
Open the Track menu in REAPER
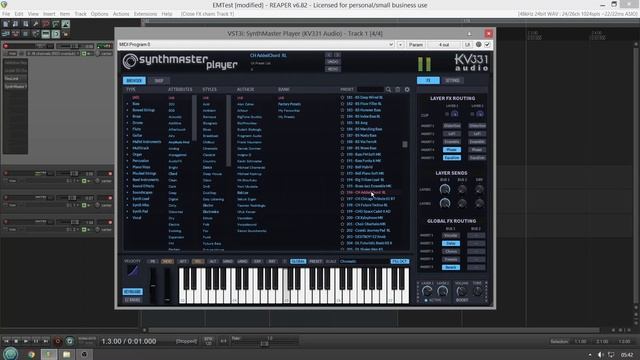tap(80, 14)
